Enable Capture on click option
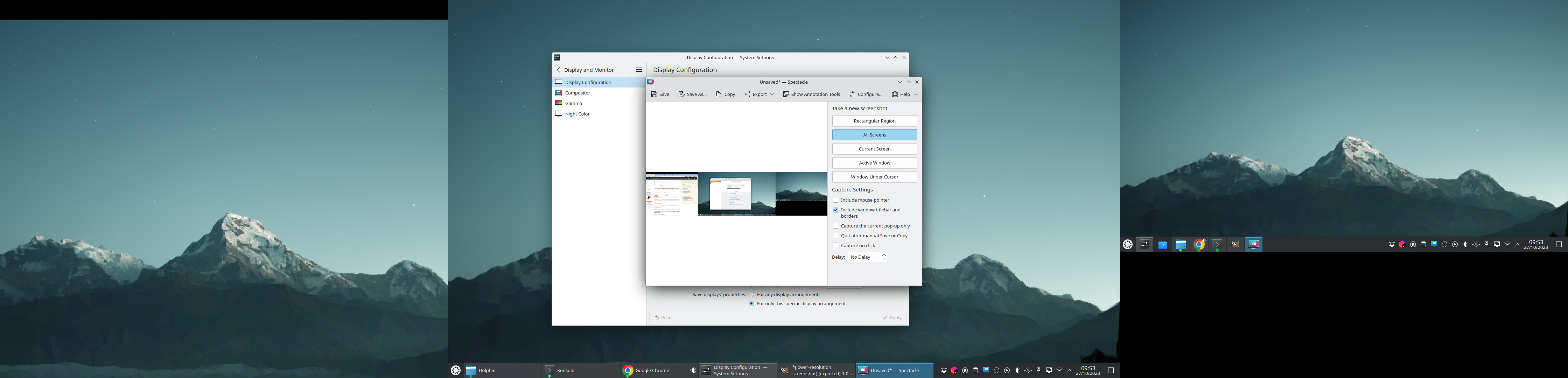This screenshot has width=1568, height=378. coord(835,246)
